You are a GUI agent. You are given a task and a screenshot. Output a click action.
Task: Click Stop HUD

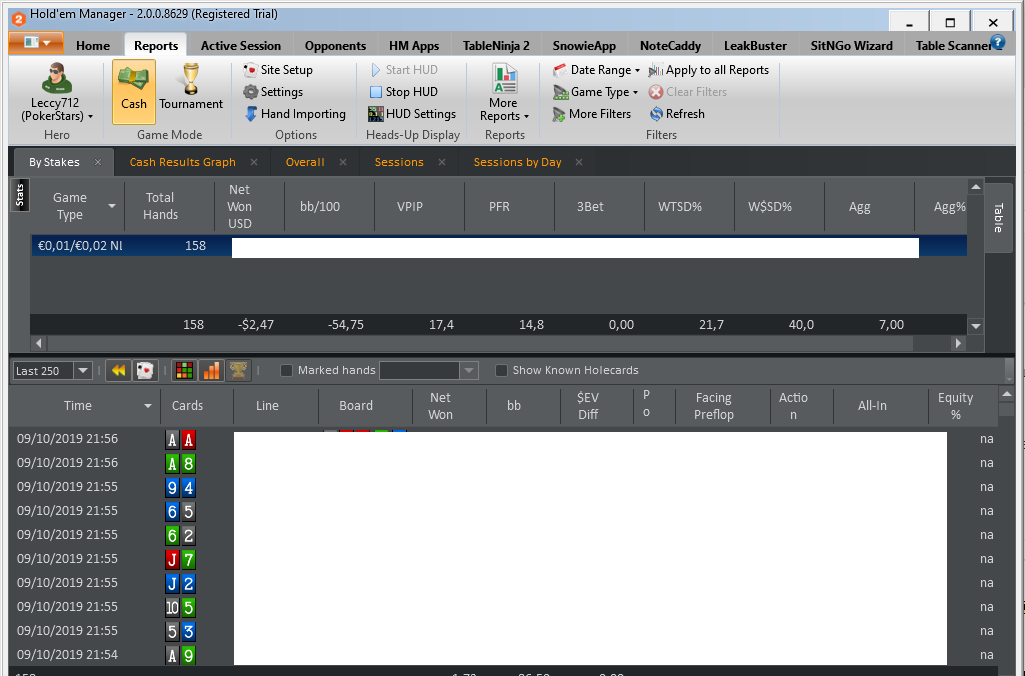(x=404, y=92)
